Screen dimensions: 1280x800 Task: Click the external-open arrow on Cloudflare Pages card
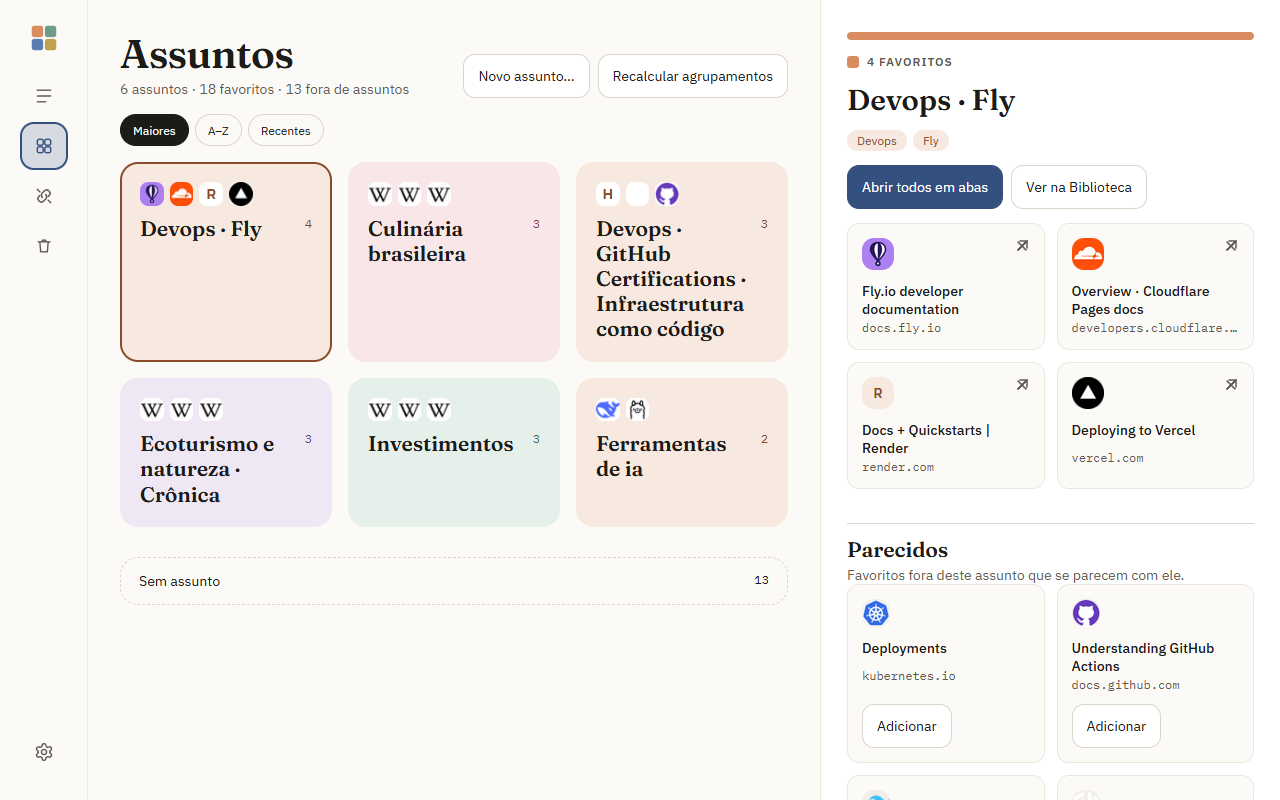click(x=1231, y=246)
